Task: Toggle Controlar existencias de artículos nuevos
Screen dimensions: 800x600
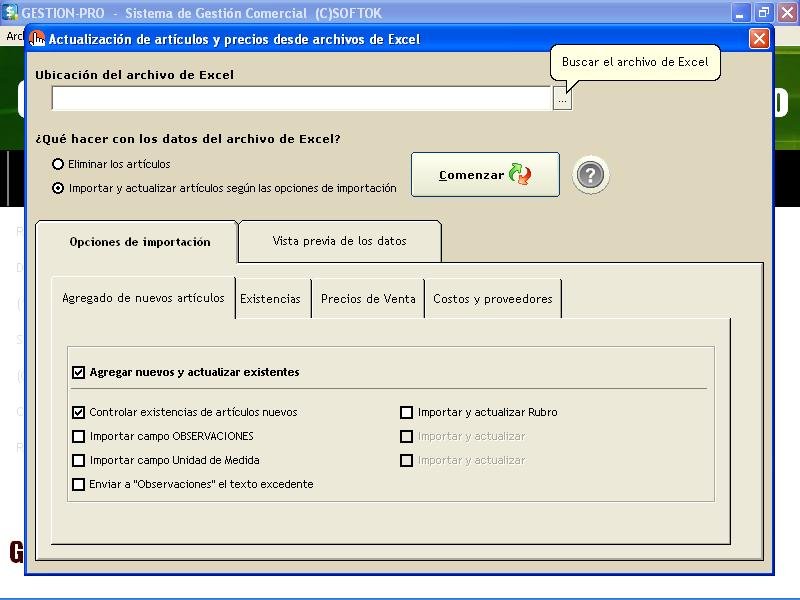Action: (x=79, y=412)
